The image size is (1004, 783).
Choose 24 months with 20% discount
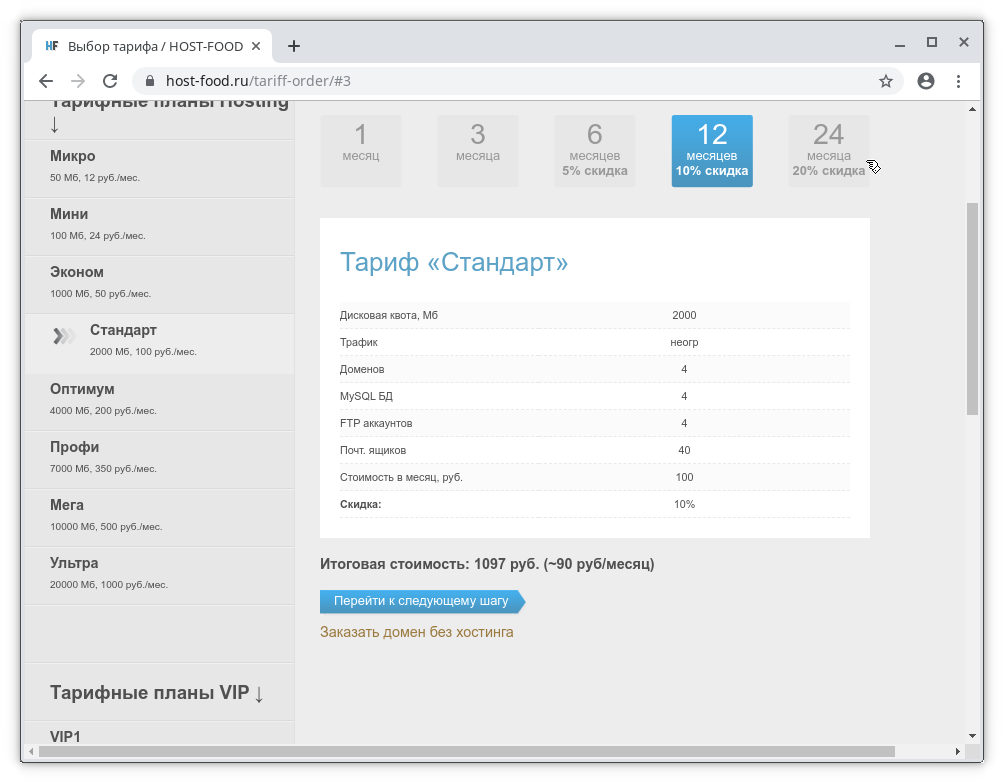pos(828,150)
